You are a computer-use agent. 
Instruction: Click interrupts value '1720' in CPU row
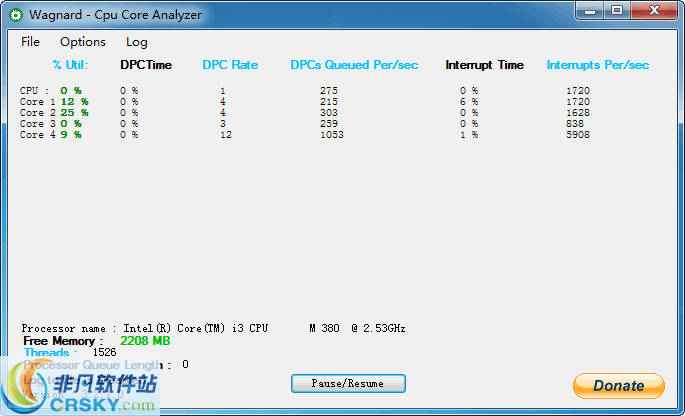coord(578,90)
